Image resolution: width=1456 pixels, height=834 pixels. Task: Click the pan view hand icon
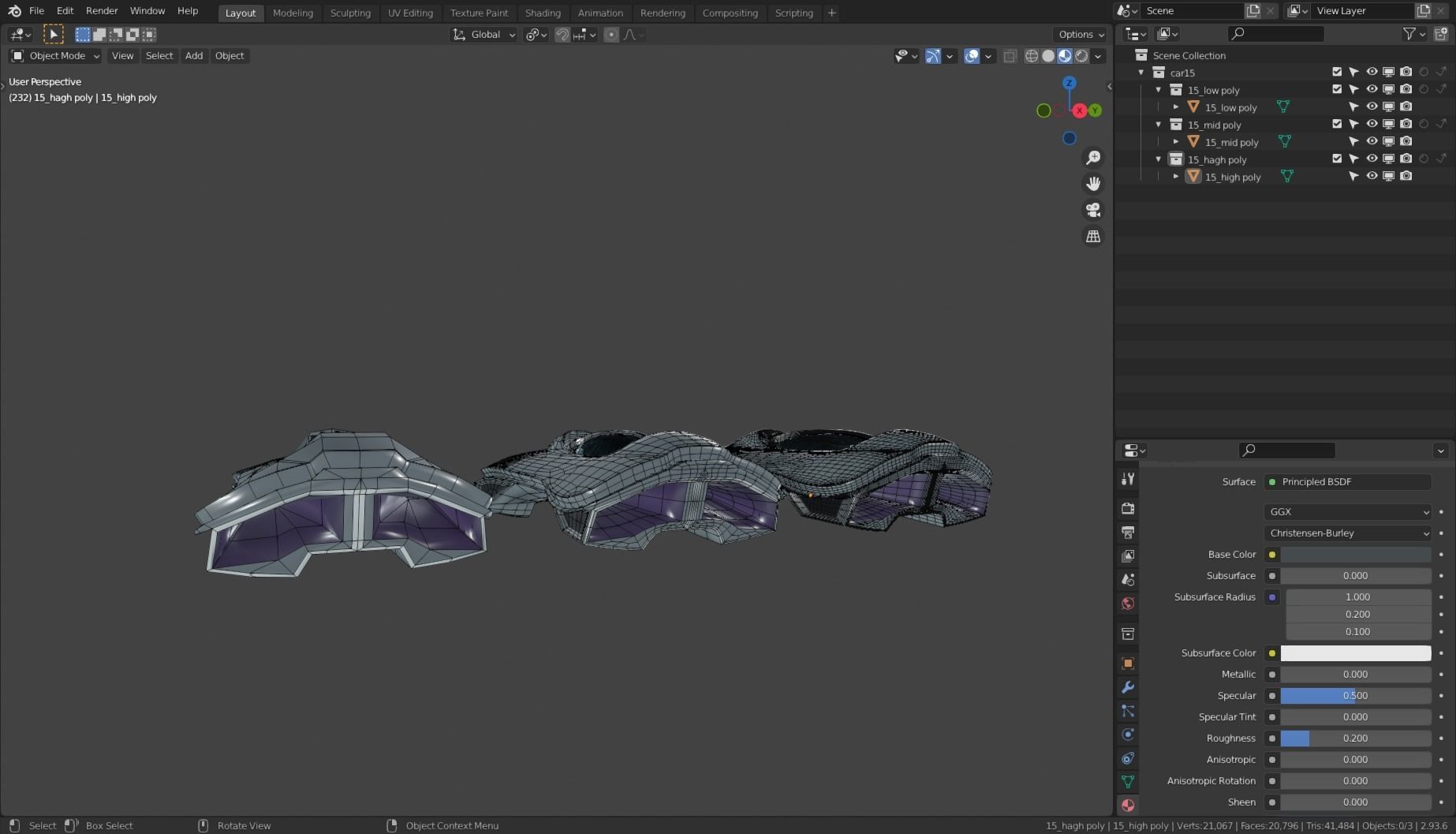(x=1093, y=184)
